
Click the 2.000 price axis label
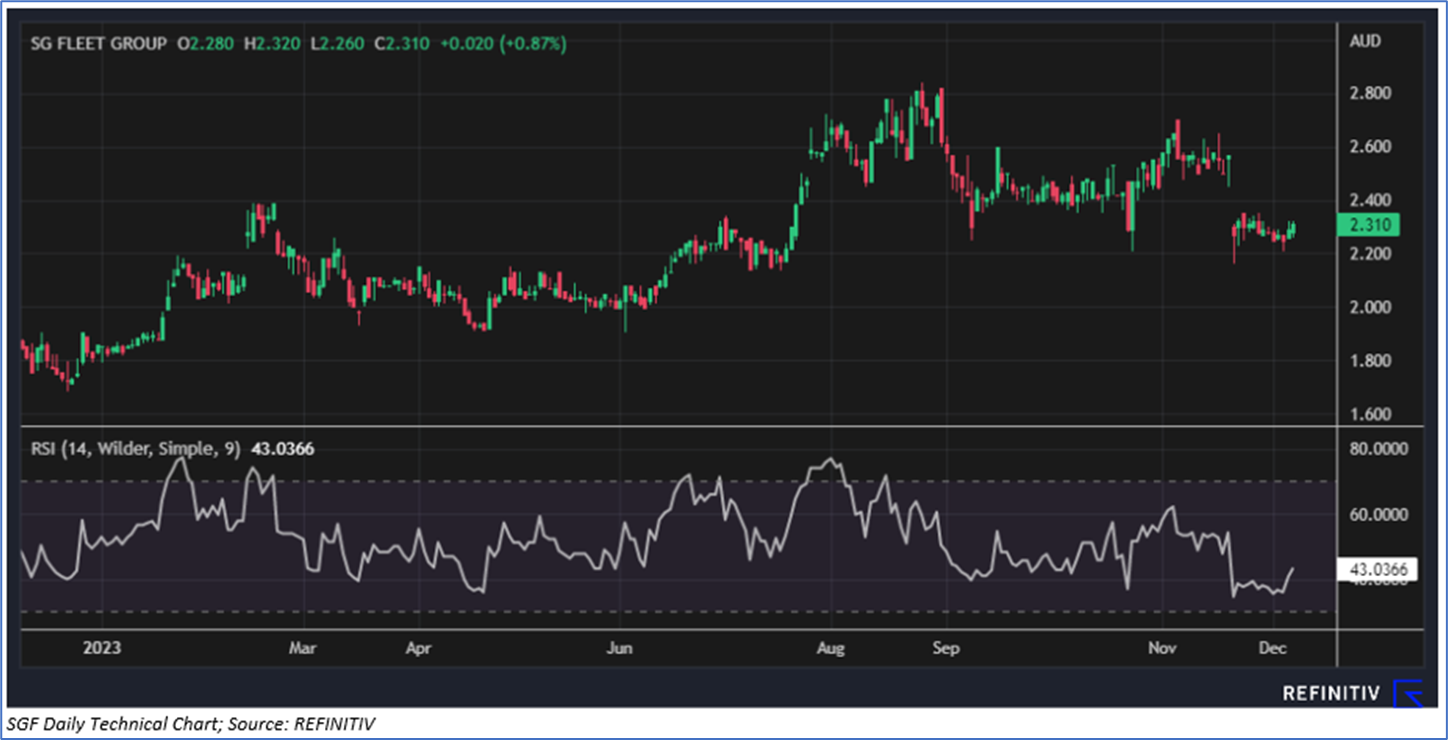pyautogui.click(x=1369, y=307)
